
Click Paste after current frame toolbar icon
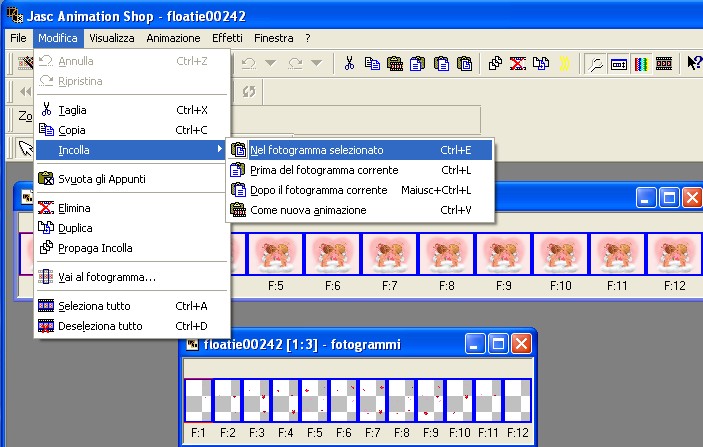point(441,63)
